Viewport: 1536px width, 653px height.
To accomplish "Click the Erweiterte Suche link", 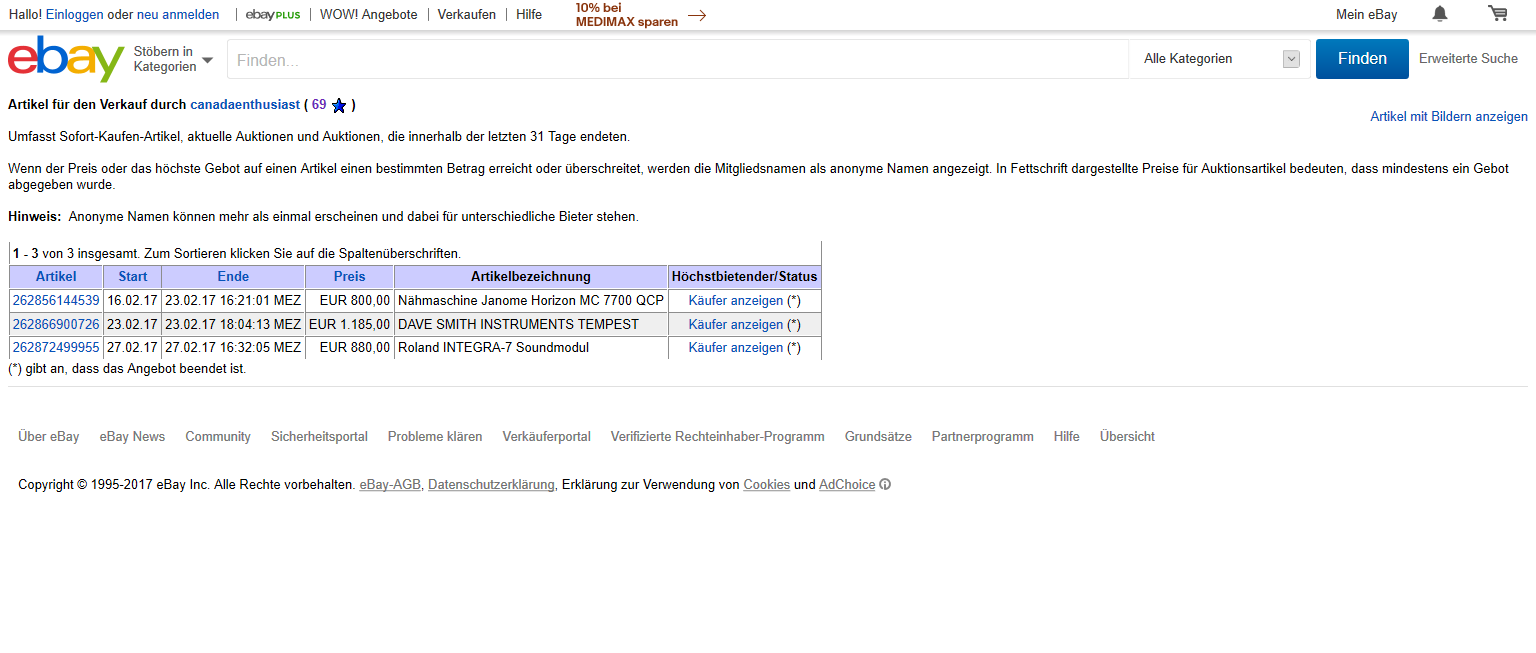I will pyautogui.click(x=1468, y=59).
